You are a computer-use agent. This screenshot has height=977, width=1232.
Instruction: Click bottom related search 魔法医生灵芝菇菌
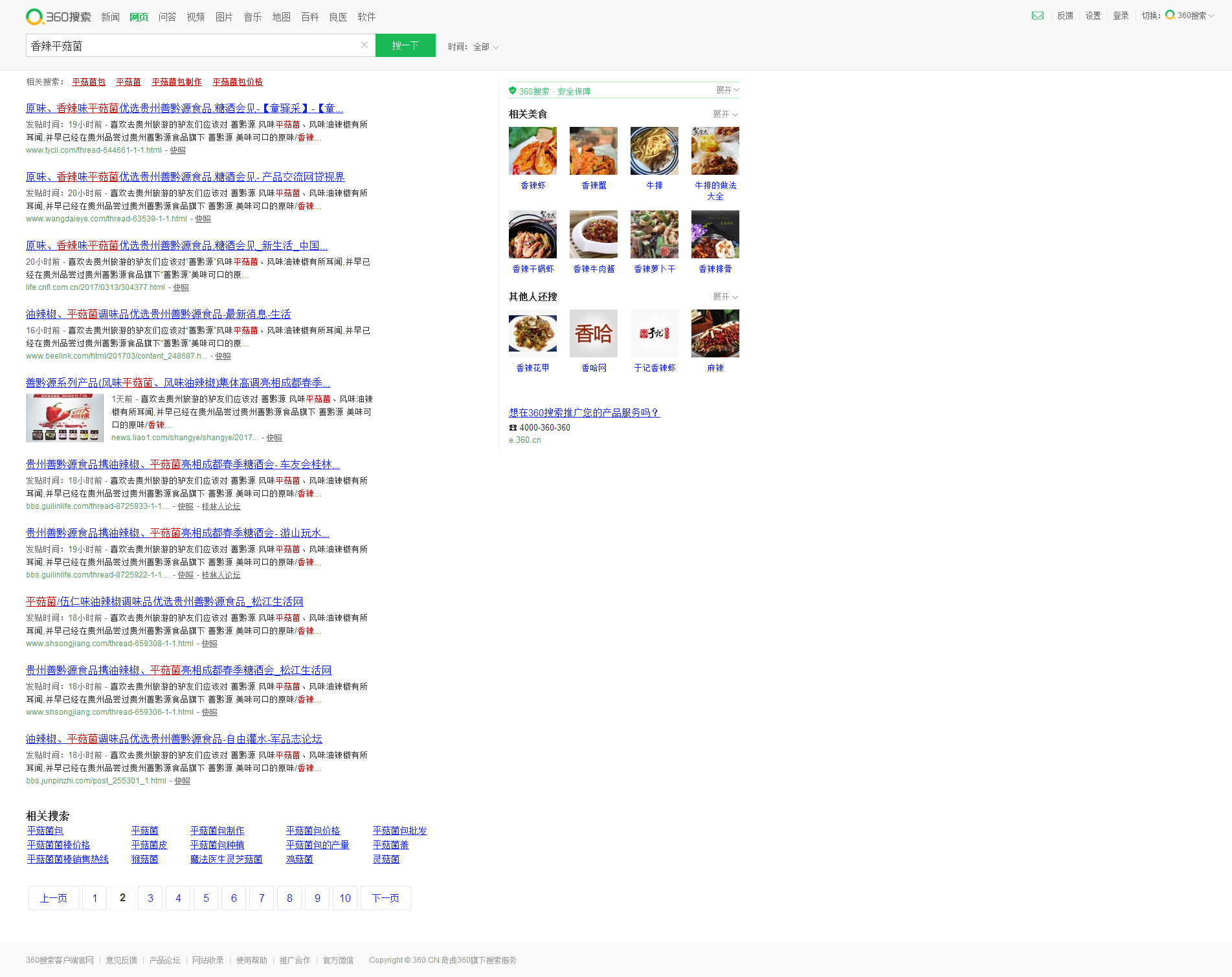(226, 859)
